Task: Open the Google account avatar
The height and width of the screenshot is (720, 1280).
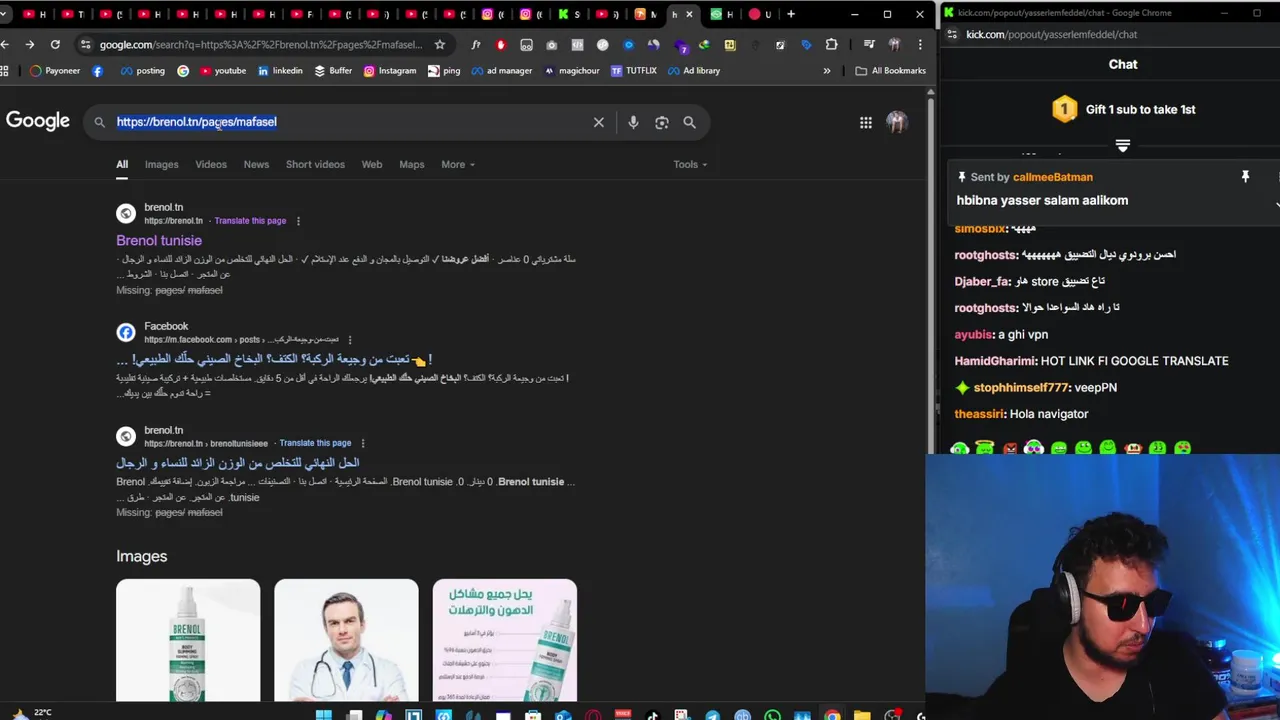Action: (896, 122)
